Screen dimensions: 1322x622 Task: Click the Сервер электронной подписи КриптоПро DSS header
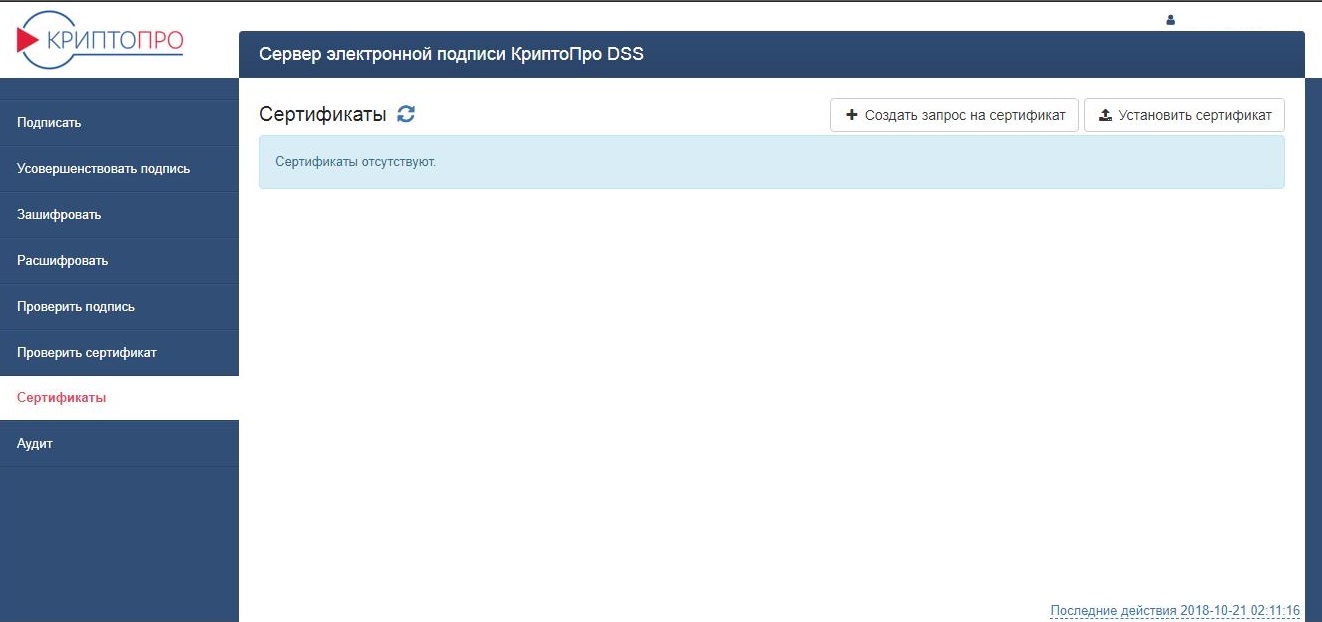[x=451, y=54]
